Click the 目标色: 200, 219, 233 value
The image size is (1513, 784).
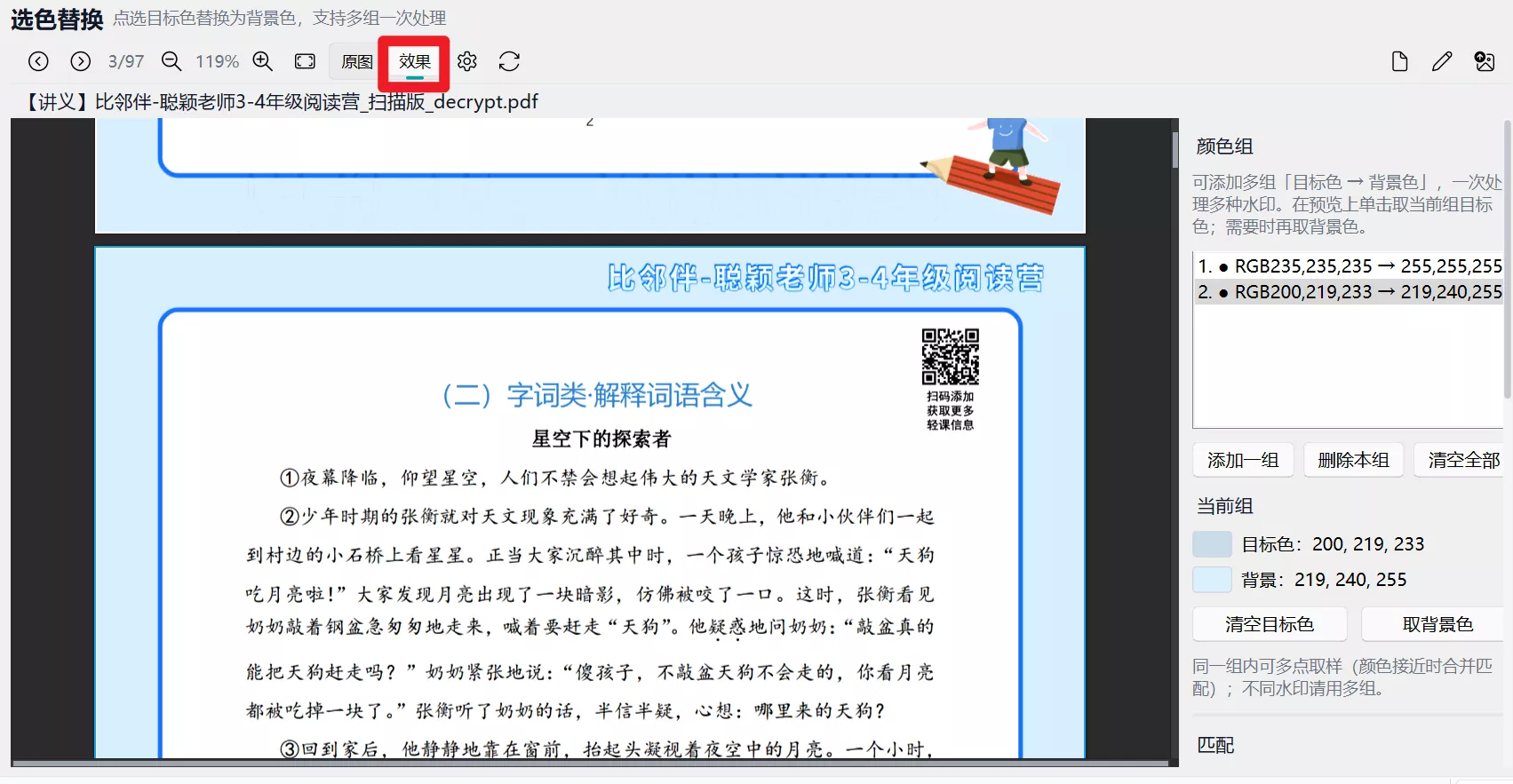click(1333, 544)
